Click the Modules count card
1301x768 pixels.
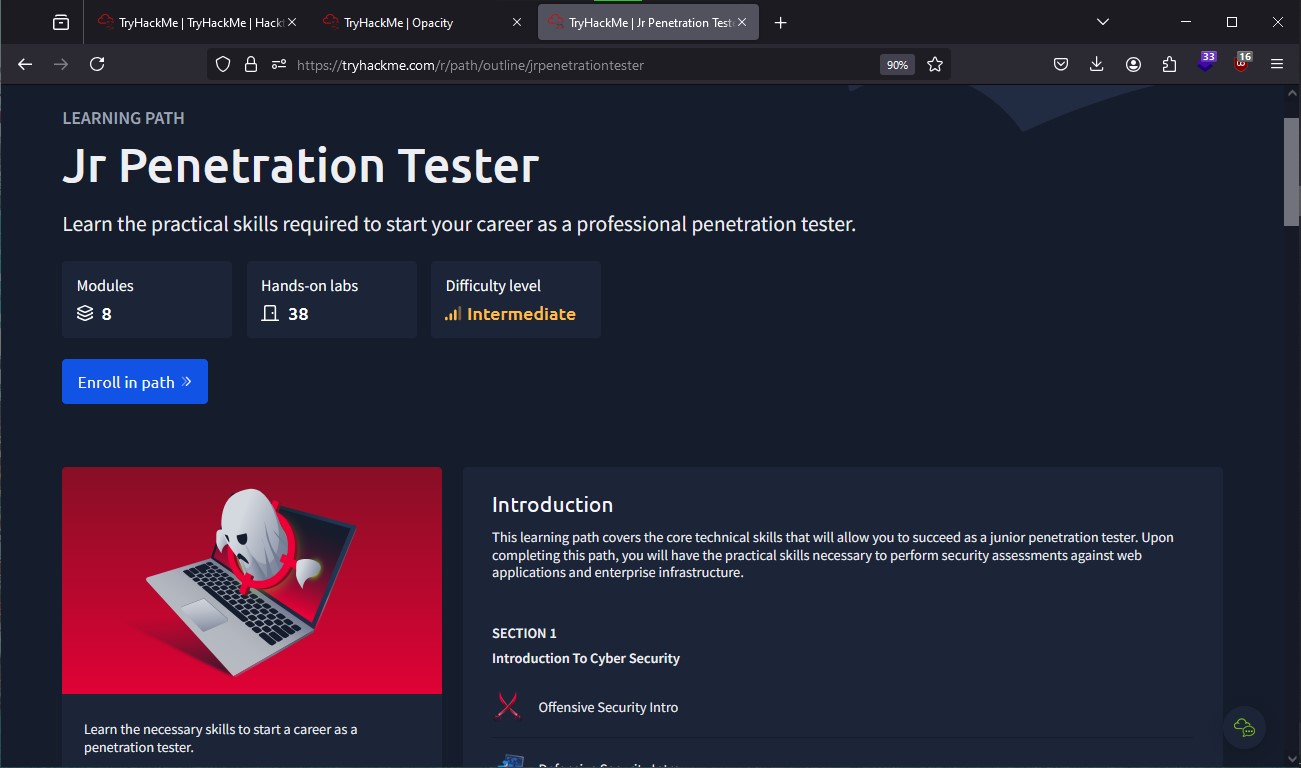click(147, 299)
